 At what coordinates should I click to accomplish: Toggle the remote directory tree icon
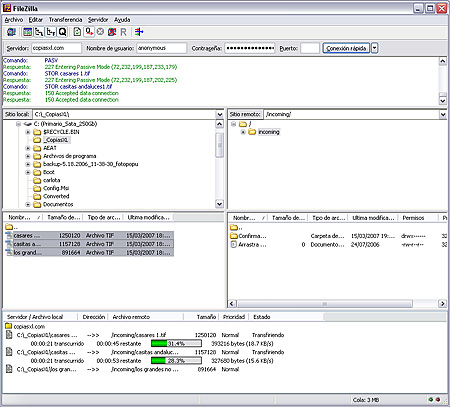pyautogui.click(x=51, y=32)
